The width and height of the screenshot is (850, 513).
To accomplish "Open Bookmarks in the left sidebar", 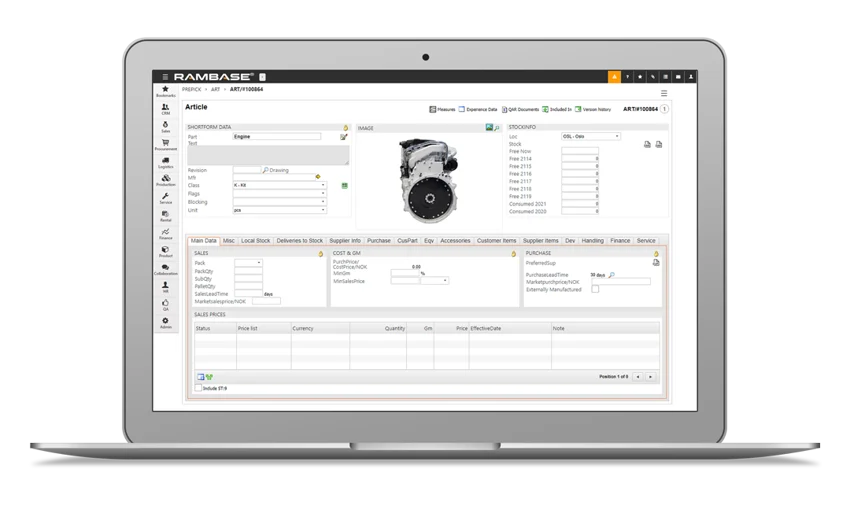I will coord(165,91).
